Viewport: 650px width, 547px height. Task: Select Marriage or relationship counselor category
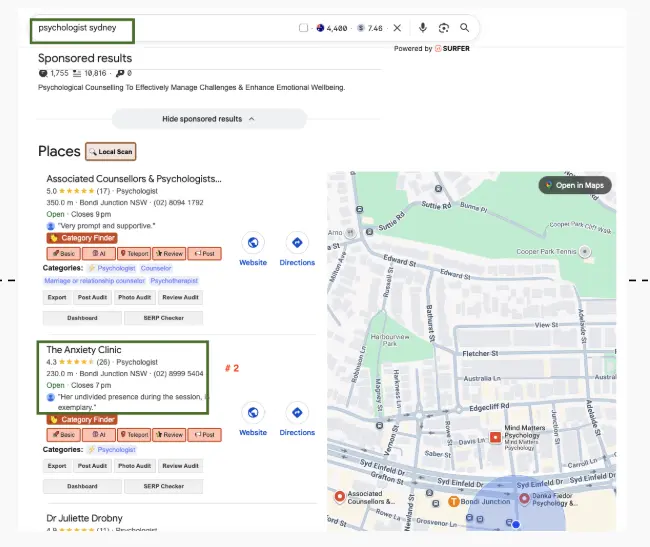click(x=95, y=281)
